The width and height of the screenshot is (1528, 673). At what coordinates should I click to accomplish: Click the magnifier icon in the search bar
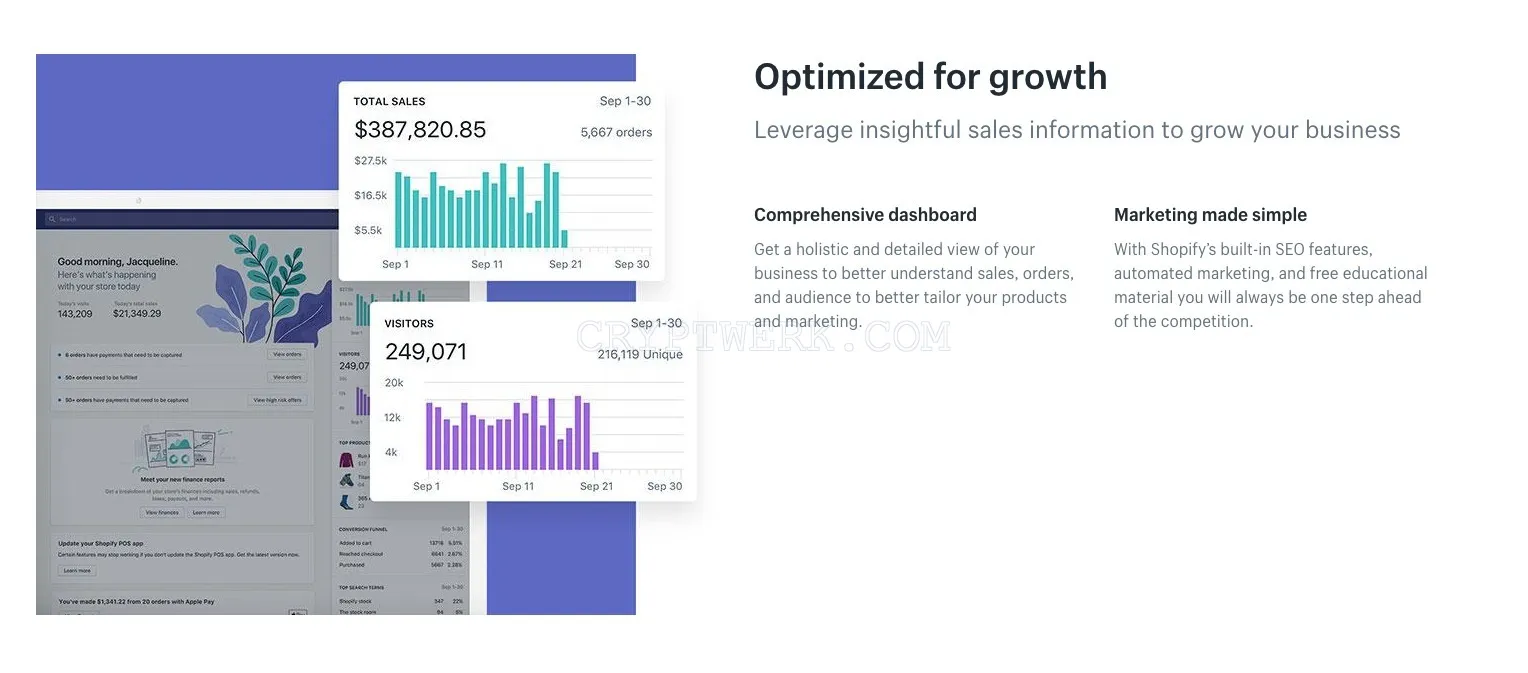[52, 219]
